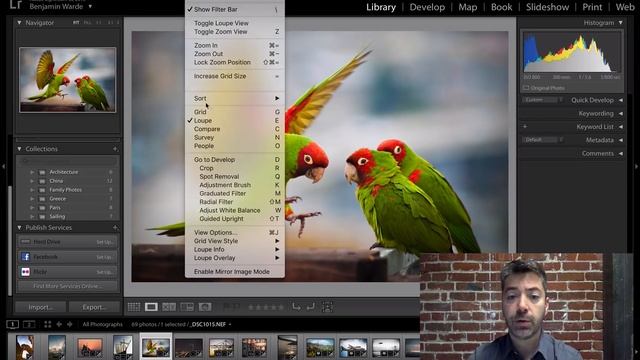The width and height of the screenshot is (640, 360).
Task: Click Set Up for Facebook
Action: click(104, 257)
